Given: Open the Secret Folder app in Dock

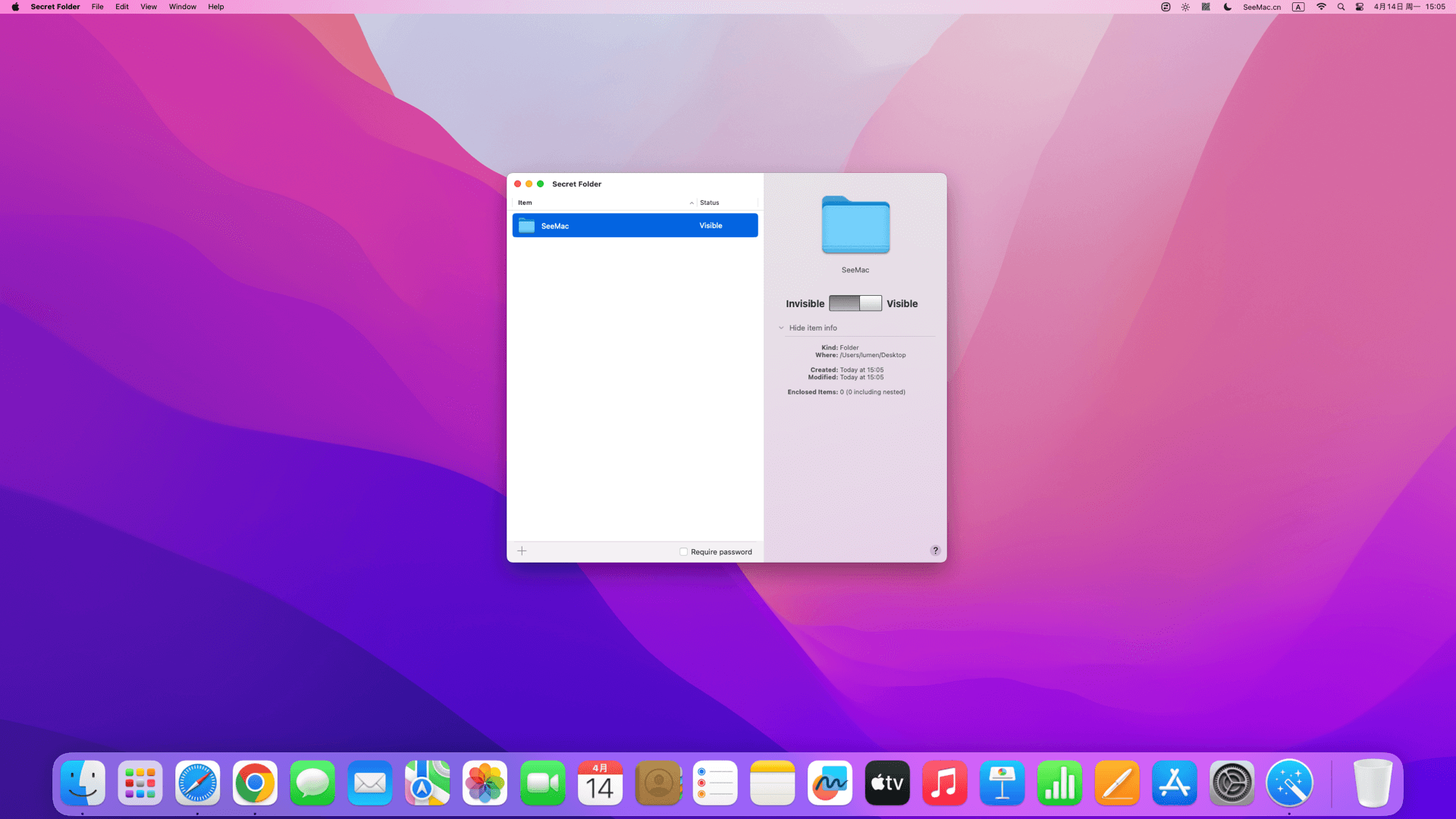Looking at the screenshot, I should pos(1289,783).
